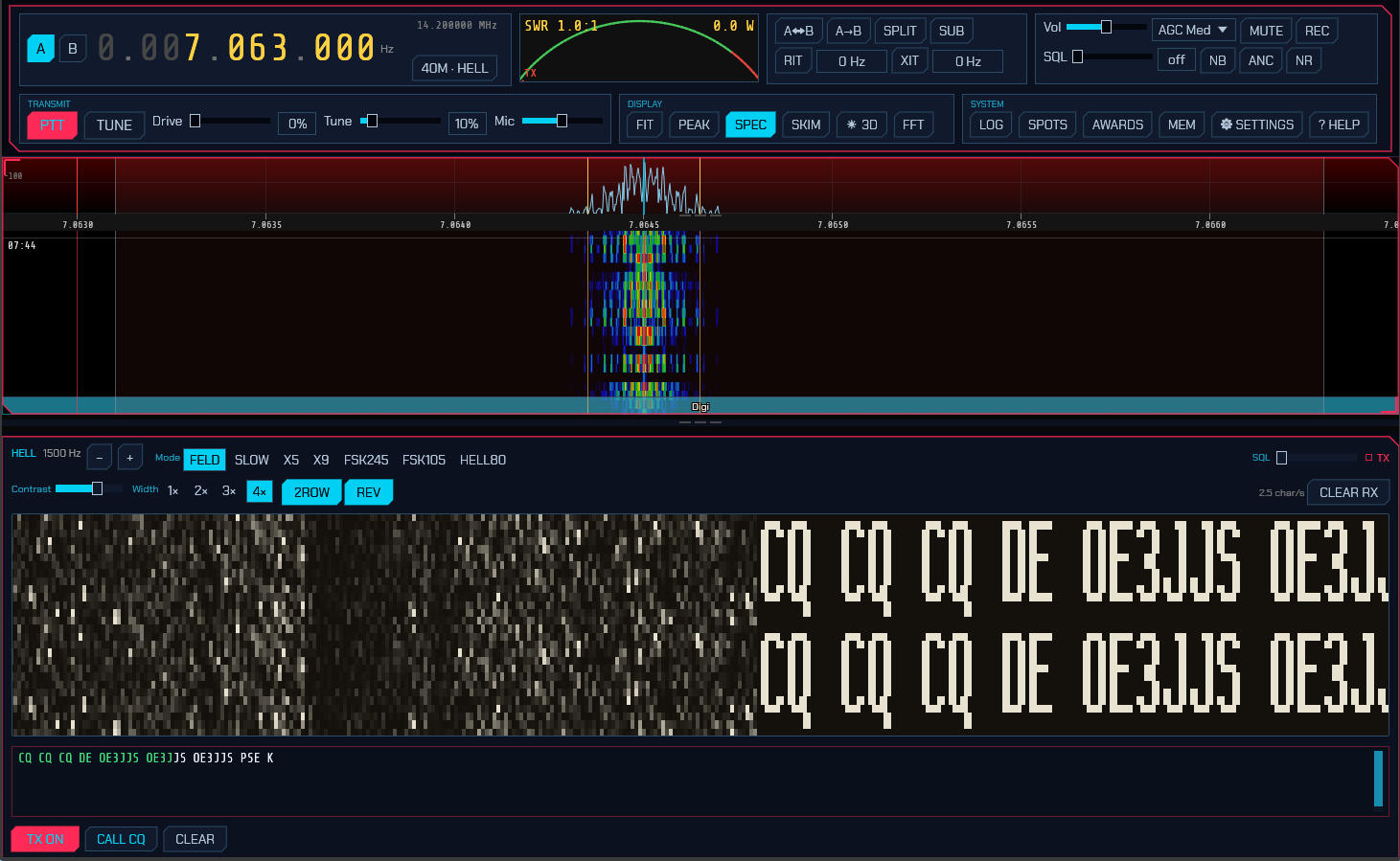Toggle SPLIT operation
This screenshot has width=1400, height=861.
click(x=900, y=31)
